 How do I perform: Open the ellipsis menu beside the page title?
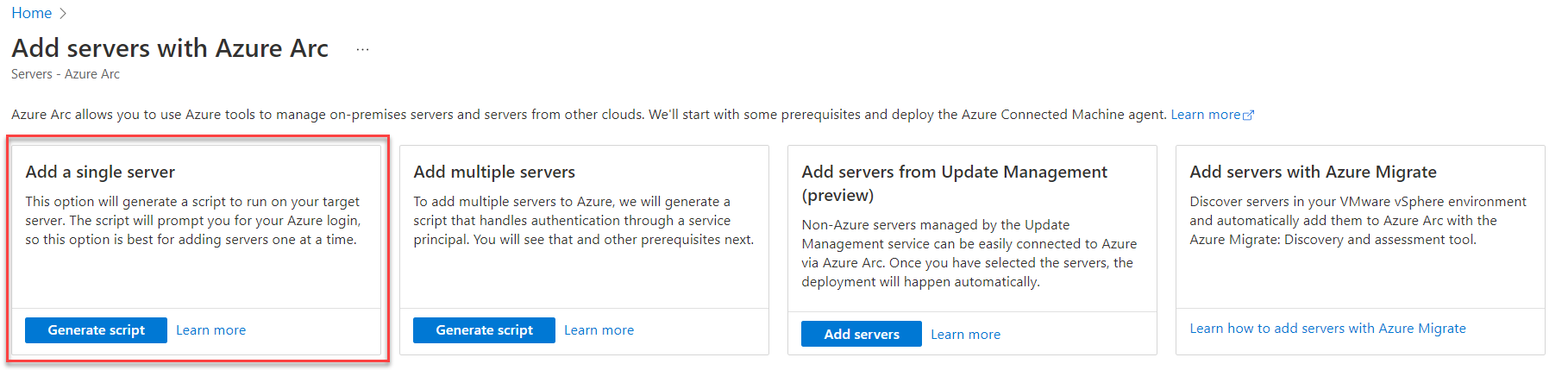tap(362, 50)
